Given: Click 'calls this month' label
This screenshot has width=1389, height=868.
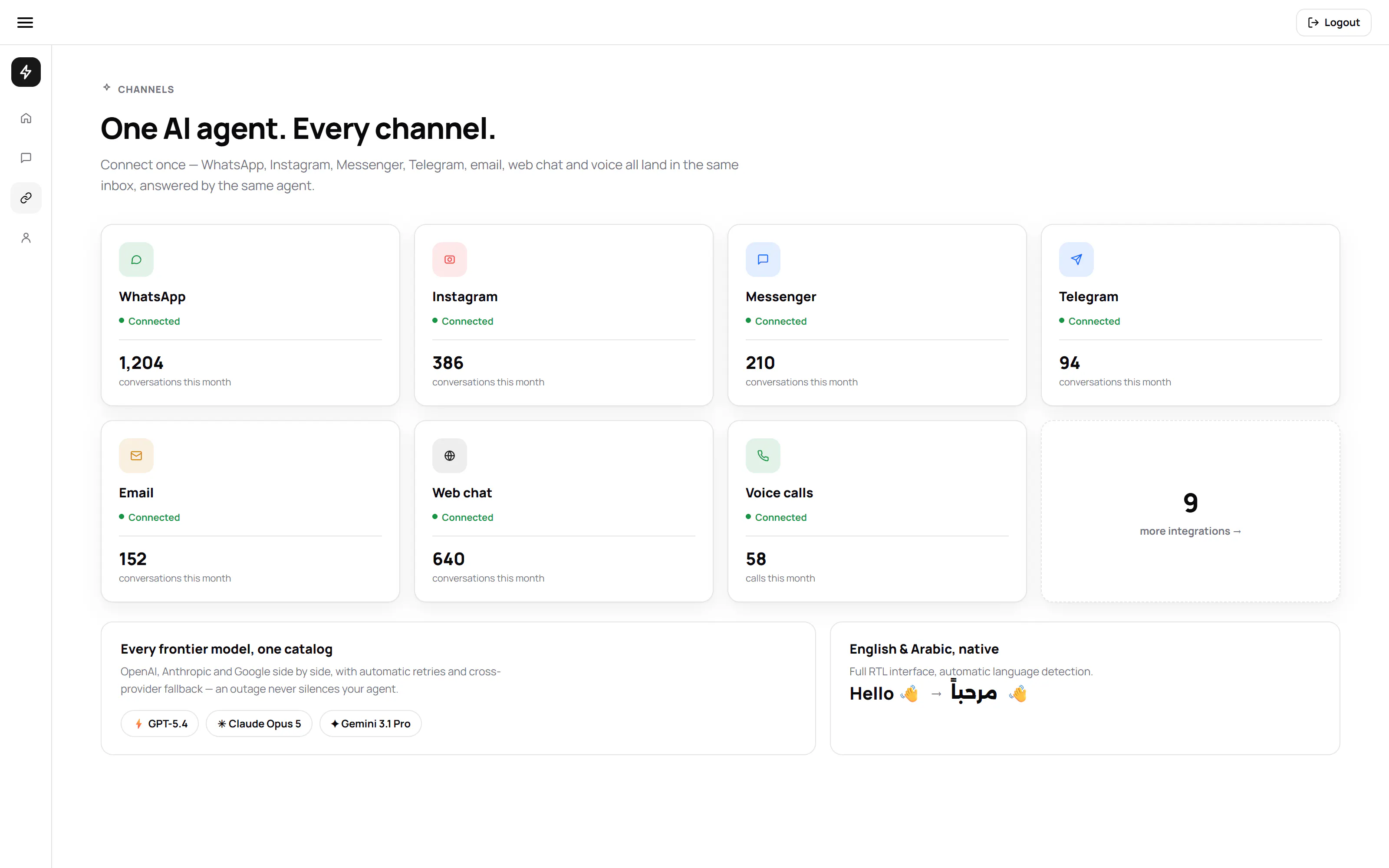Looking at the screenshot, I should tap(780, 578).
